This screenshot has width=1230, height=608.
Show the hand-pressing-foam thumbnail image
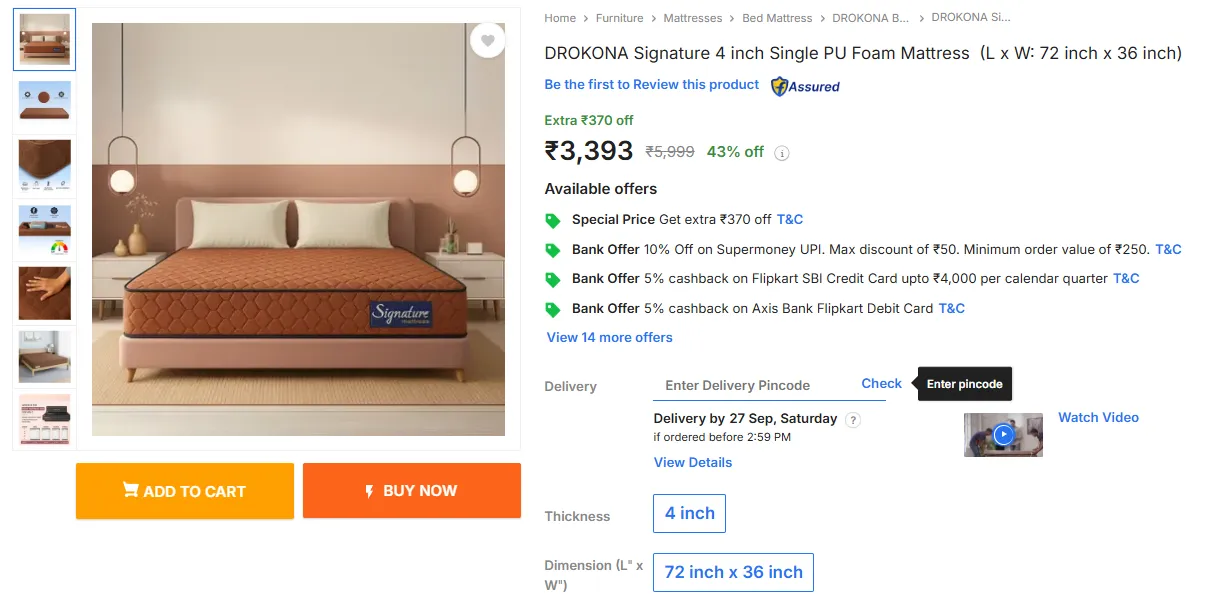coord(45,293)
